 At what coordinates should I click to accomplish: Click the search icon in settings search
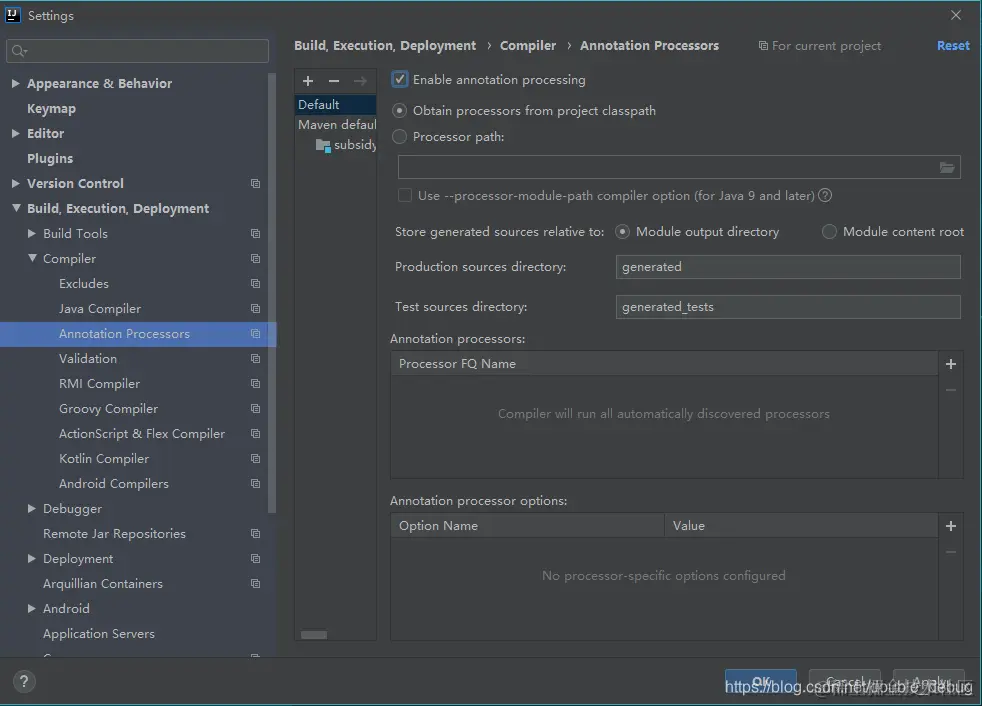[19, 51]
